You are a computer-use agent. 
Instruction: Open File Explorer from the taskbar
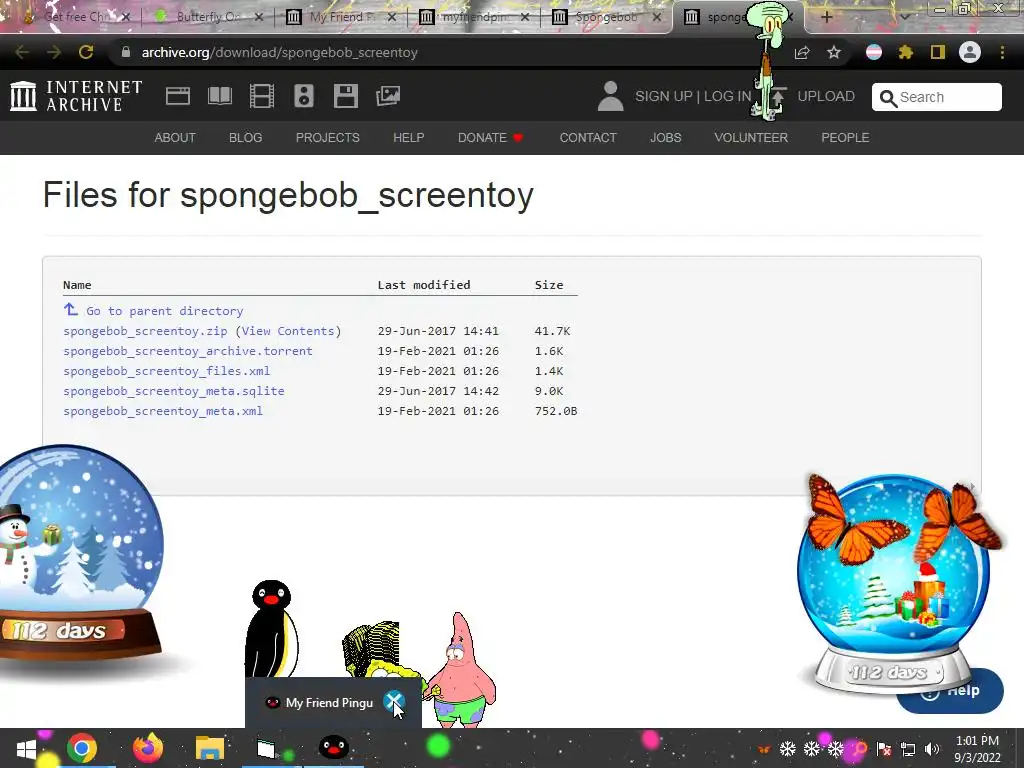coord(210,748)
